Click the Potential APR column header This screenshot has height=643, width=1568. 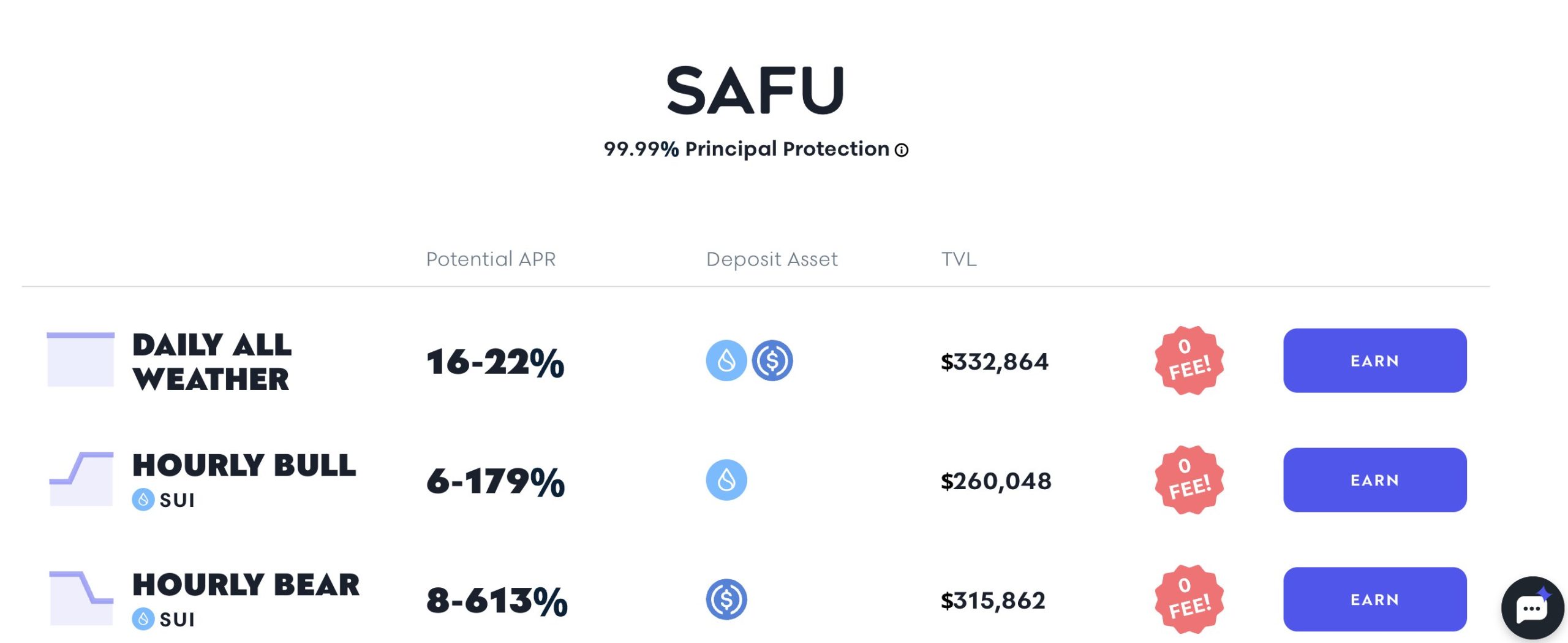point(491,259)
